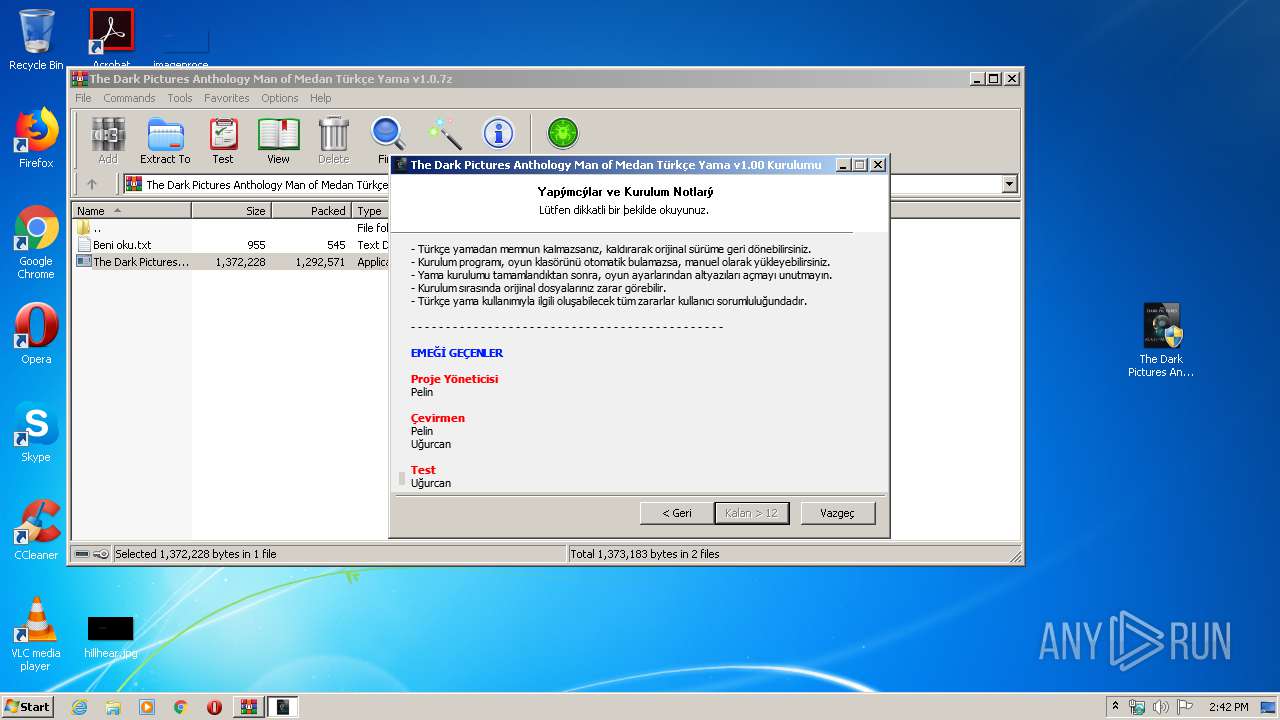Click the VirusScan green bug toolbar icon
The width and height of the screenshot is (1280, 720).
point(563,133)
